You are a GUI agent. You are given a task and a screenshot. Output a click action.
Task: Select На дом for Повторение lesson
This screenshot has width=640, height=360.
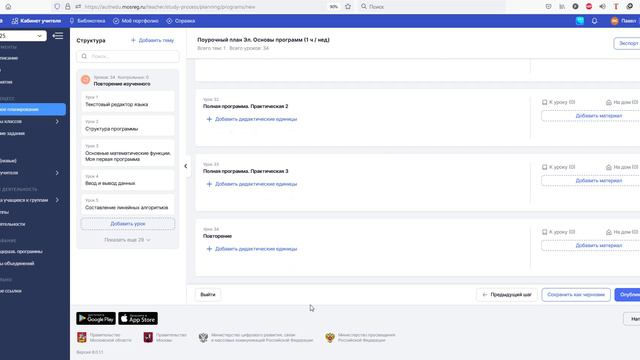tap(622, 232)
